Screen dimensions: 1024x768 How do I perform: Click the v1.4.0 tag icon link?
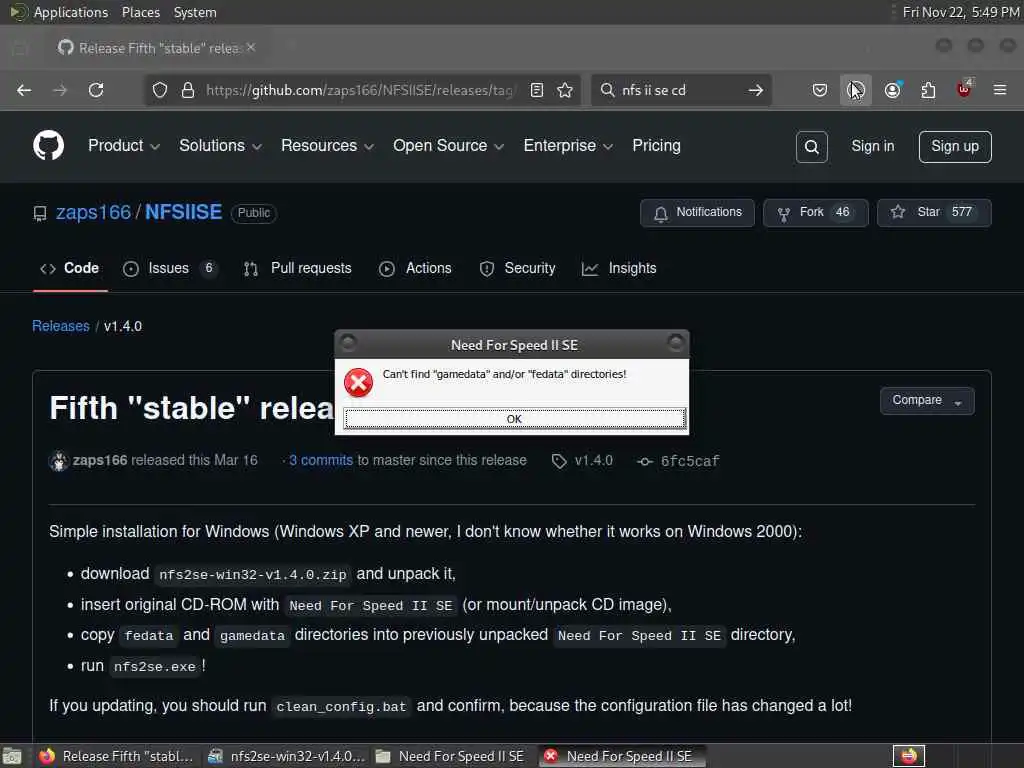click(583, 461)
